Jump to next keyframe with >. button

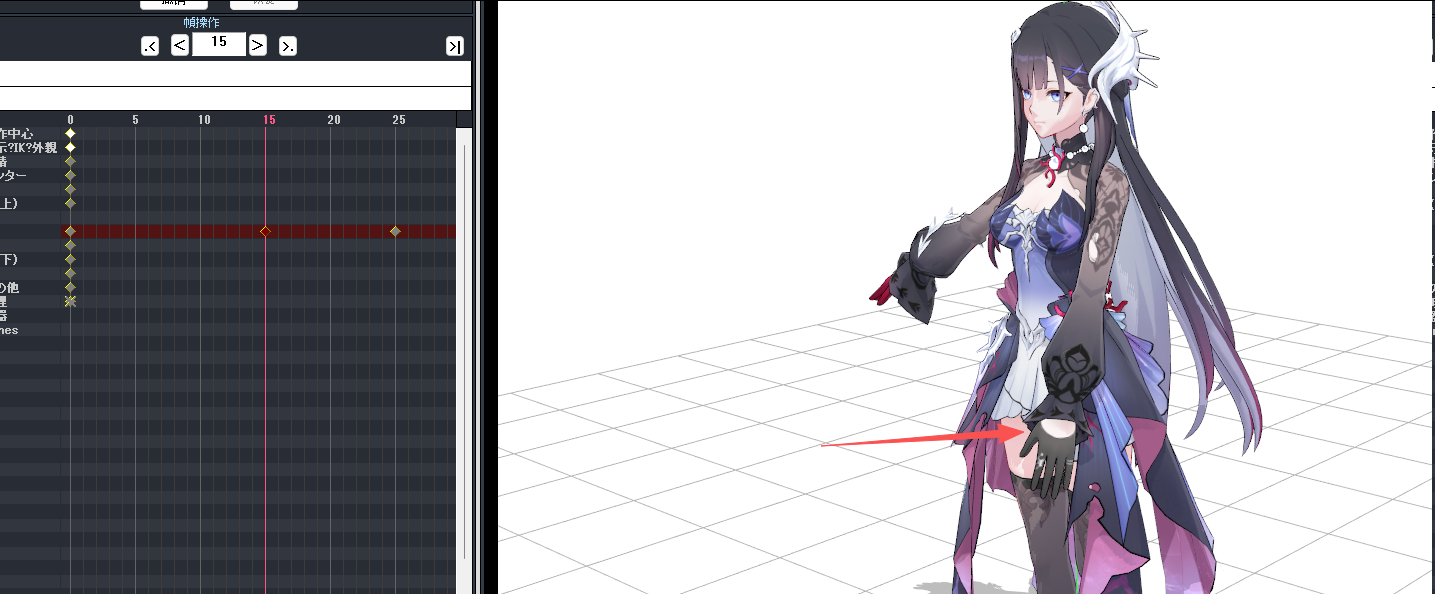coord(287,45)
